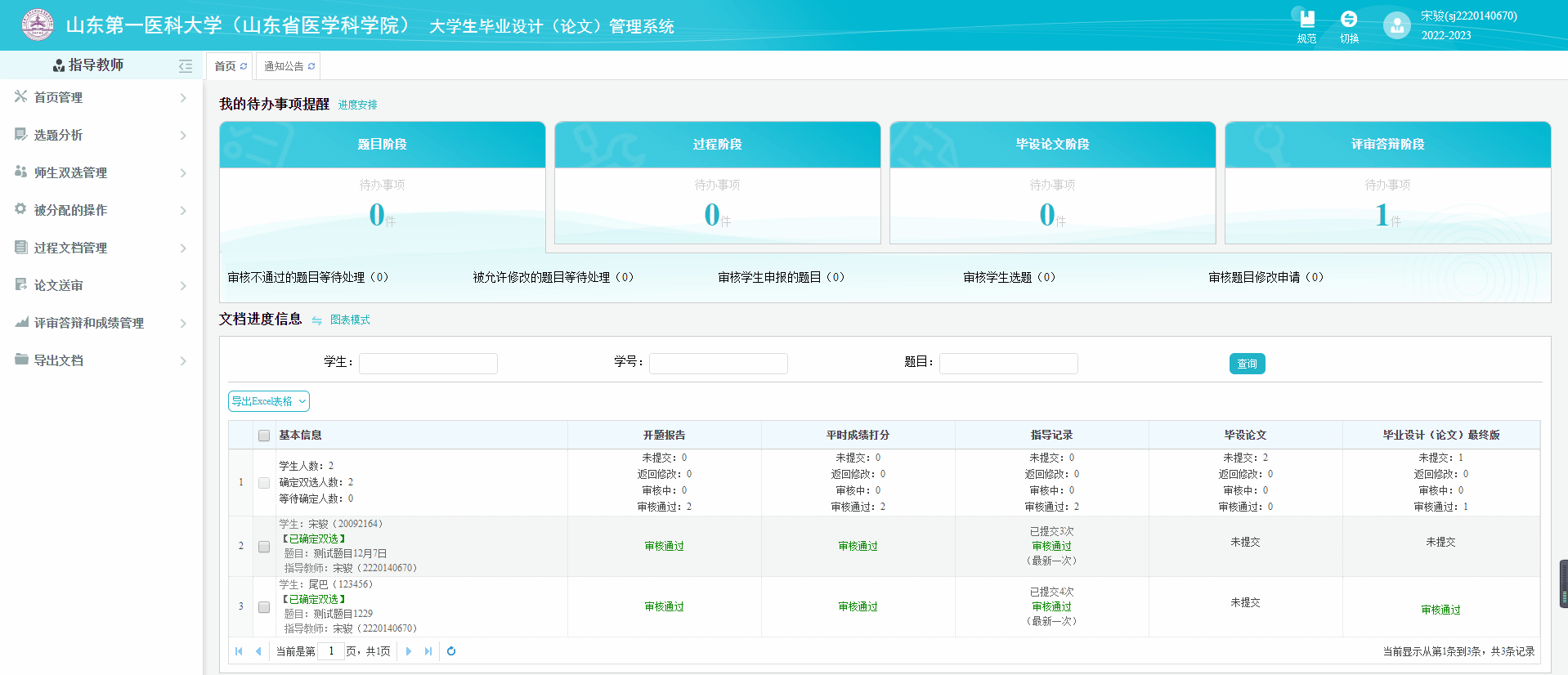Viewport: 1568px width, 675px height.
Task: Open the 规范 guidelines icon
Action: click(x=1307, y=19)
